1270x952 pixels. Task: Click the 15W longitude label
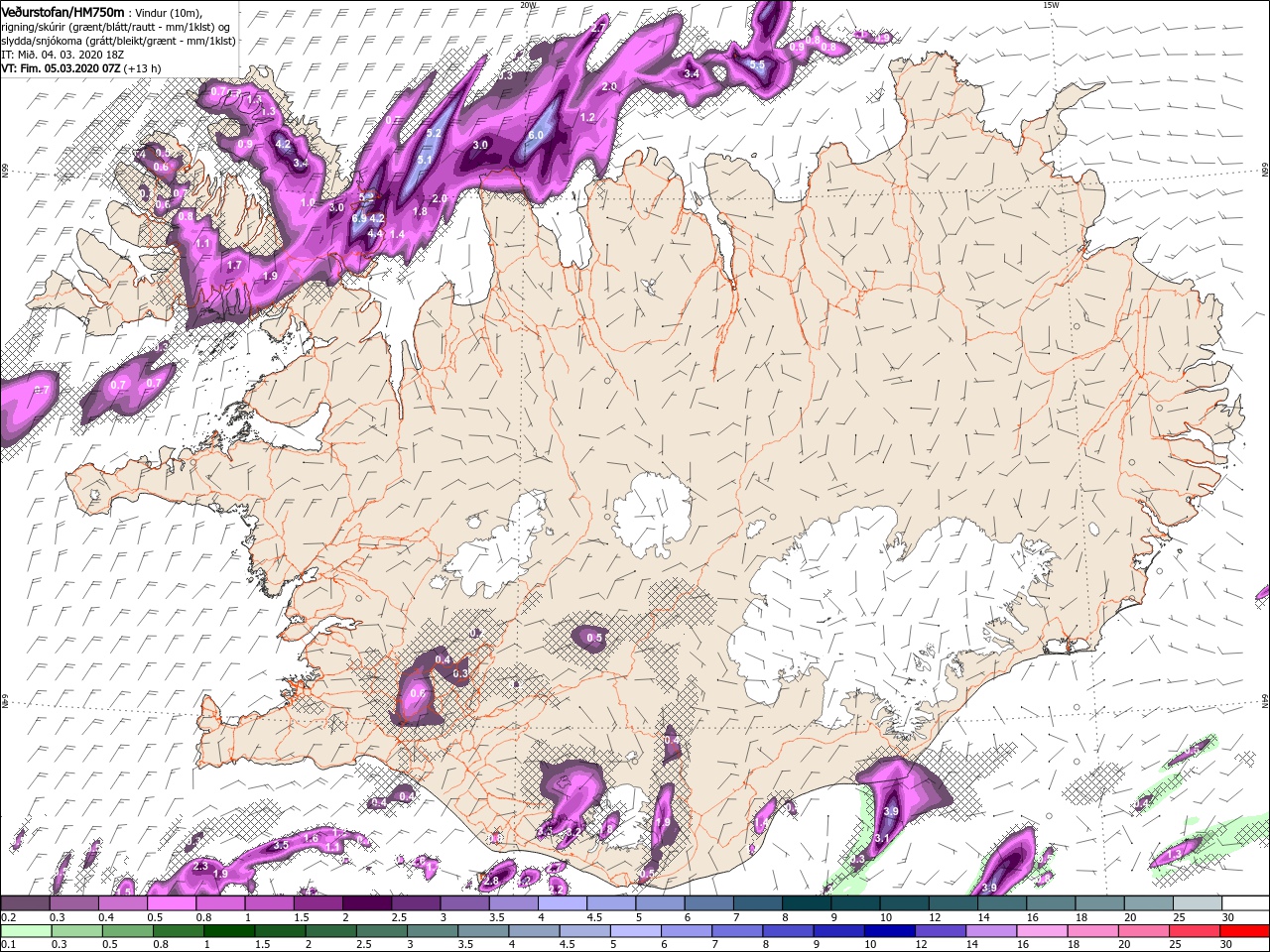(x=1051, y=5)
